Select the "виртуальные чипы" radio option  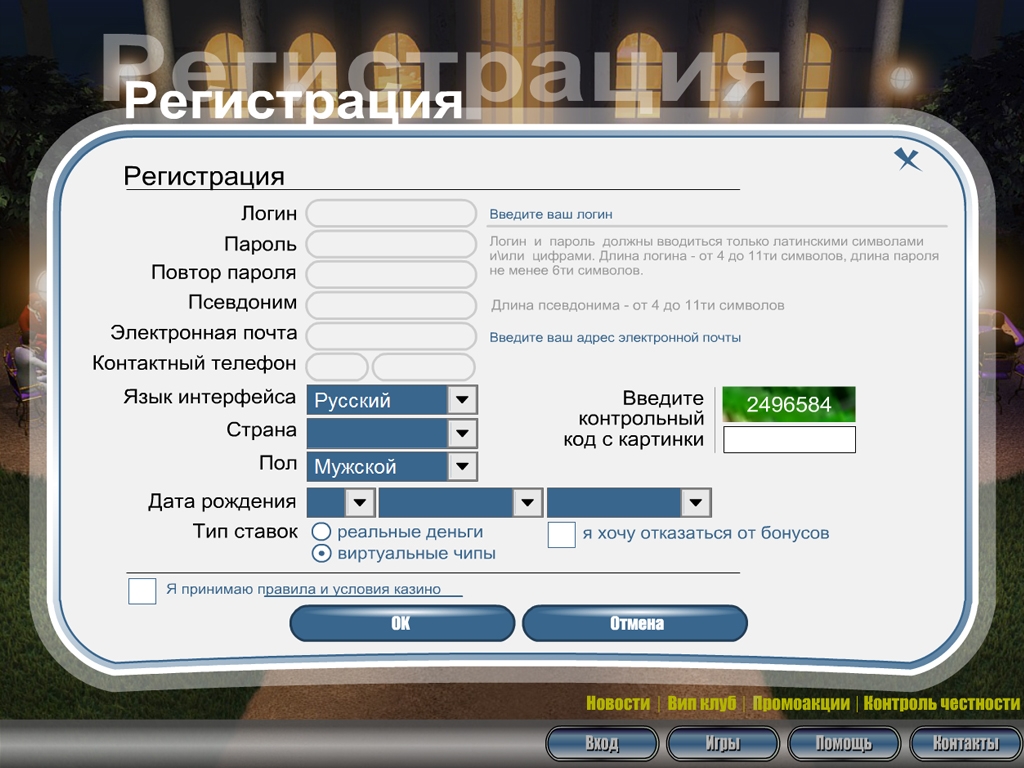(322, 553)
